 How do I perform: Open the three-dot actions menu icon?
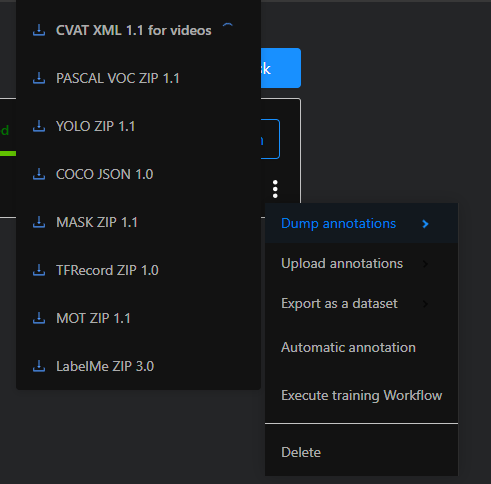(275, 189)
